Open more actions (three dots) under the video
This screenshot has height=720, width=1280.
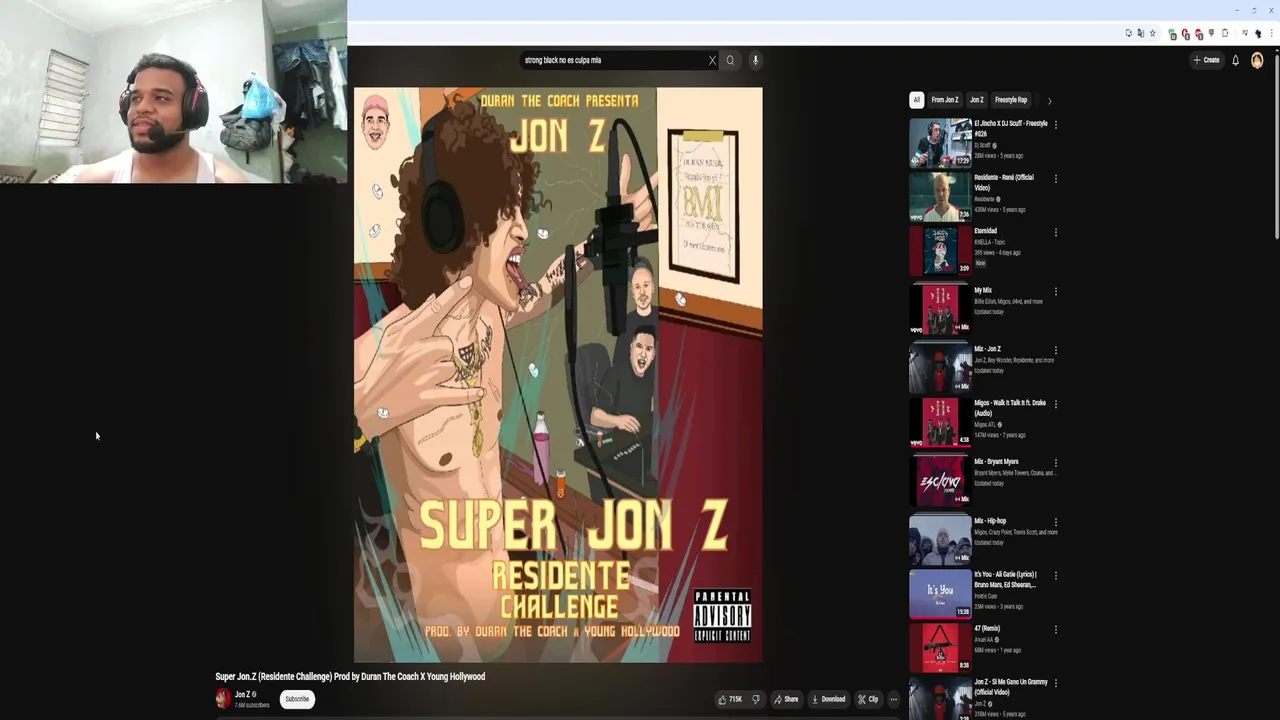coord(894,699)
